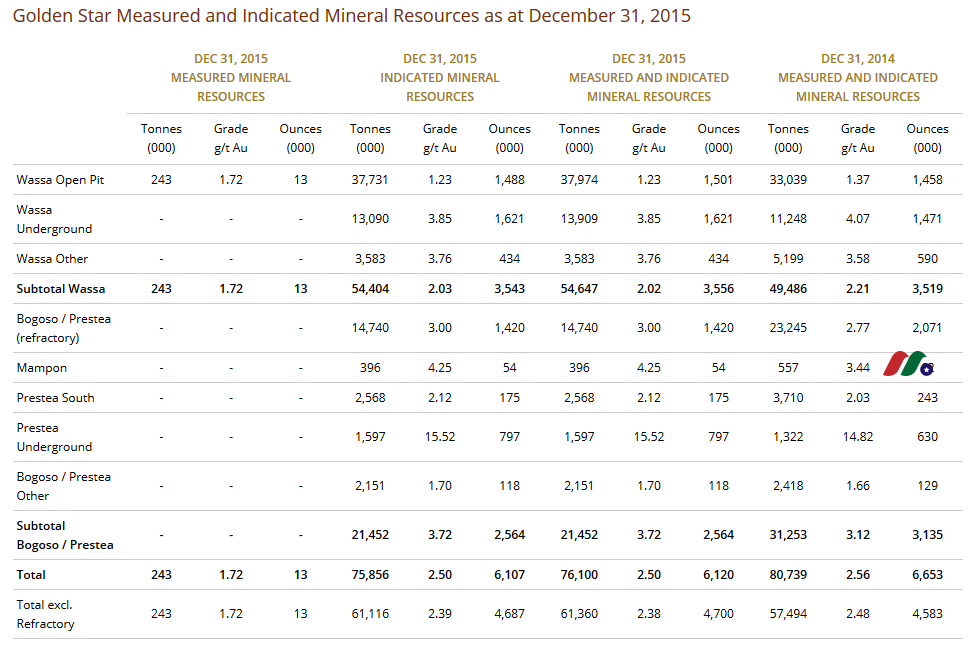973x646 pixels.
Task: Click the 630 ounces cell
Action: pos(927,437)
